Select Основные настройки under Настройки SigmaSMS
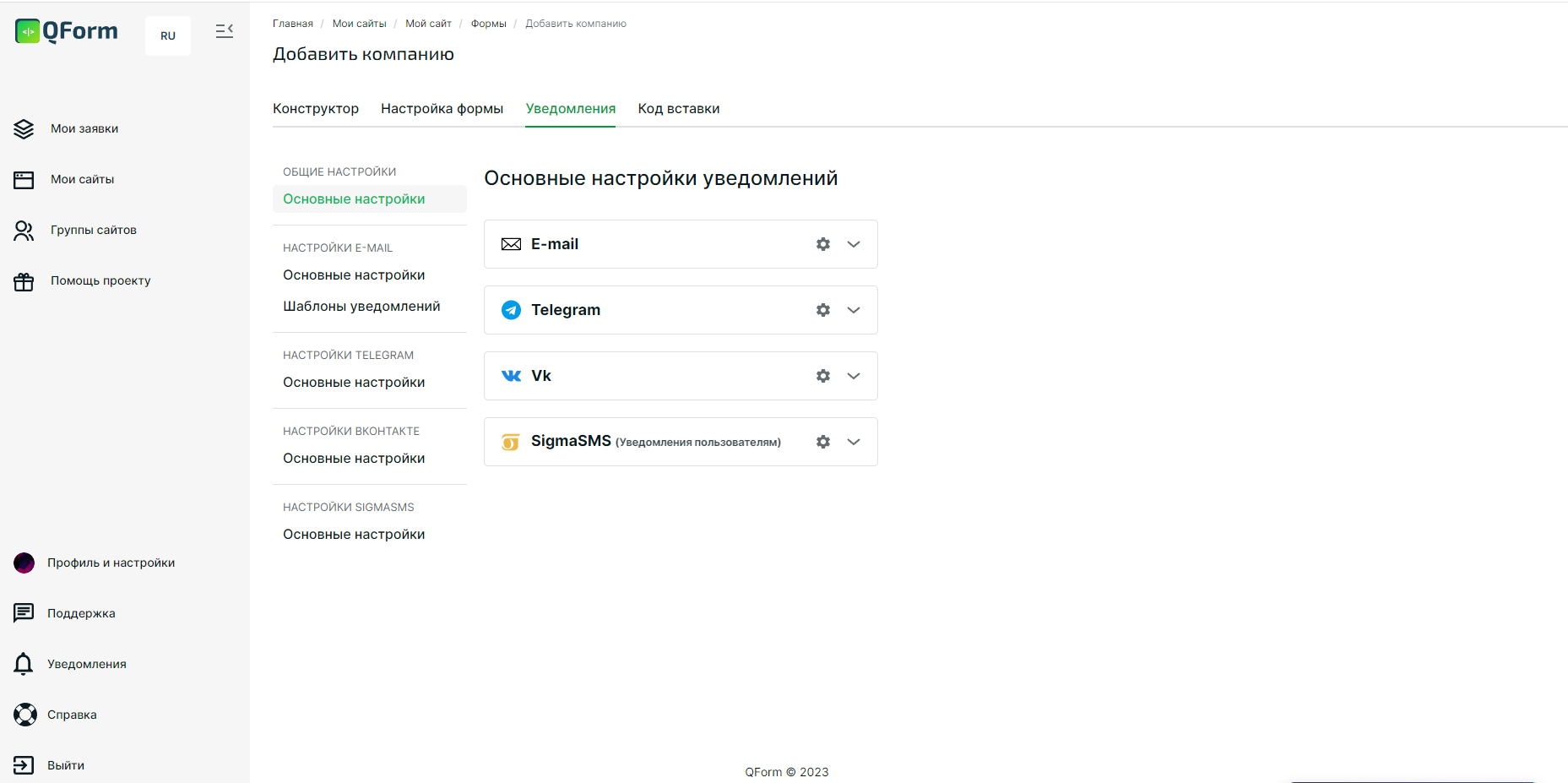1568x783 pixels. (354, 535)
